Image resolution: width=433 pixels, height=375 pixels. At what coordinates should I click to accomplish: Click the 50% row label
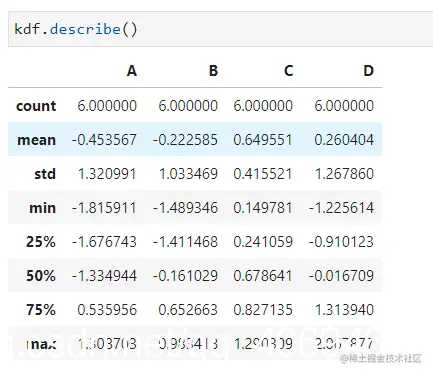[x=41, y=276]
